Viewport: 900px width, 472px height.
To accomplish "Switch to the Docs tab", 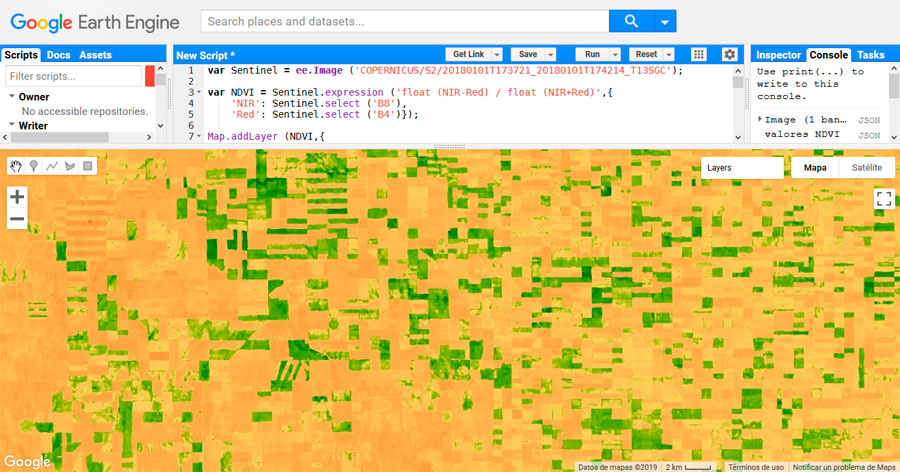I will [58, 55].
